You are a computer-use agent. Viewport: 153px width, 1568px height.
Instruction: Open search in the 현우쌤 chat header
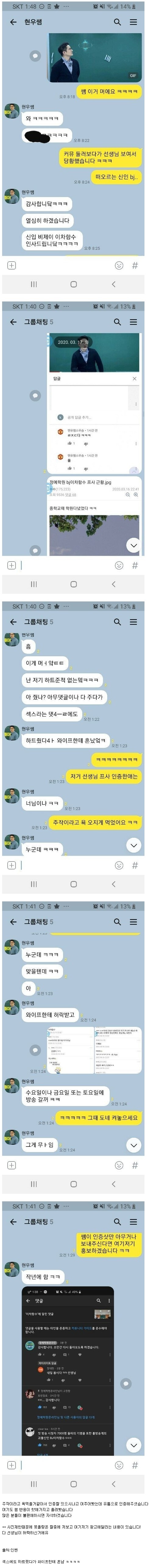[x=117, y=22]
